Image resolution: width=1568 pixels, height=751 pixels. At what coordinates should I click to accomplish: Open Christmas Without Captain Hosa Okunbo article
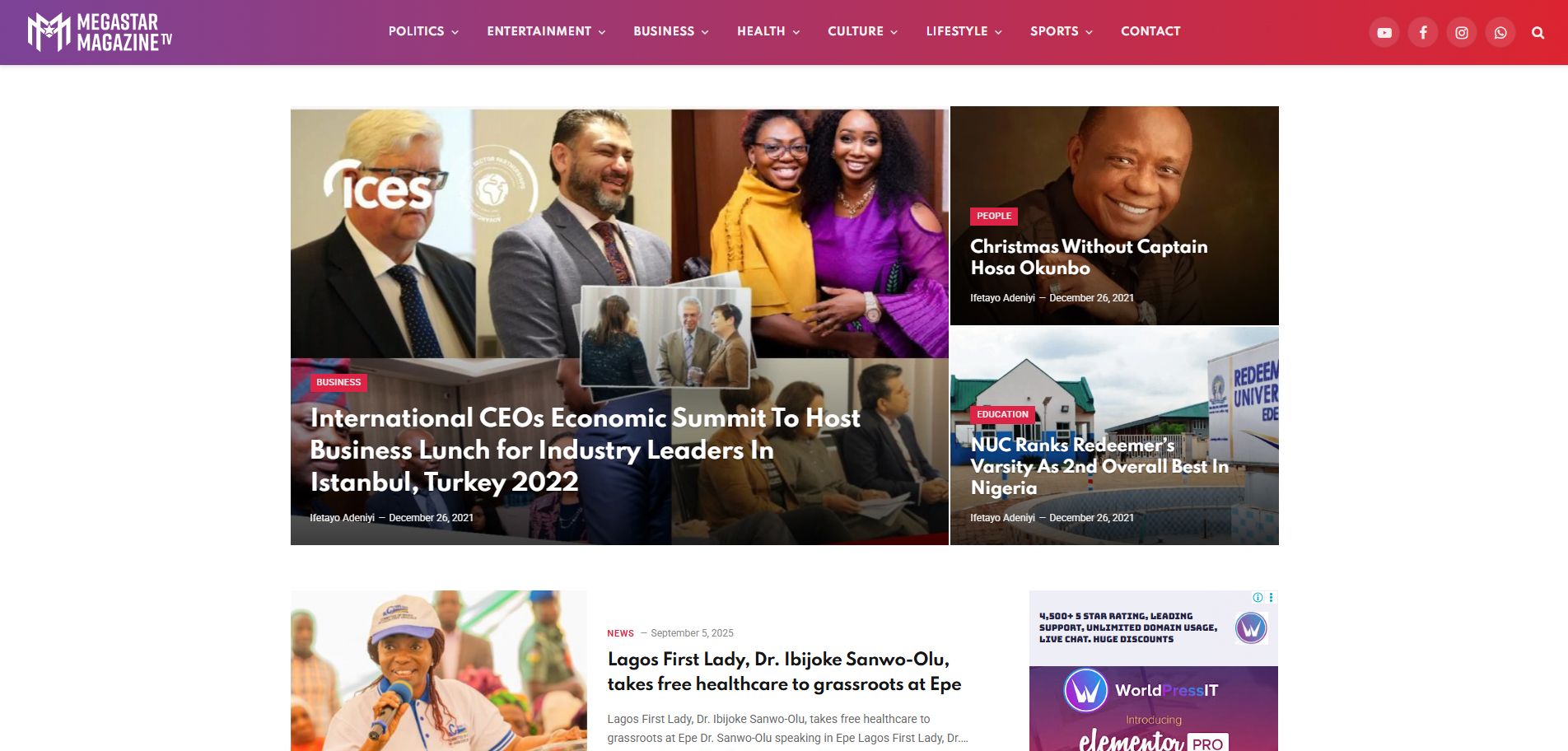[x=1089, y=257]
